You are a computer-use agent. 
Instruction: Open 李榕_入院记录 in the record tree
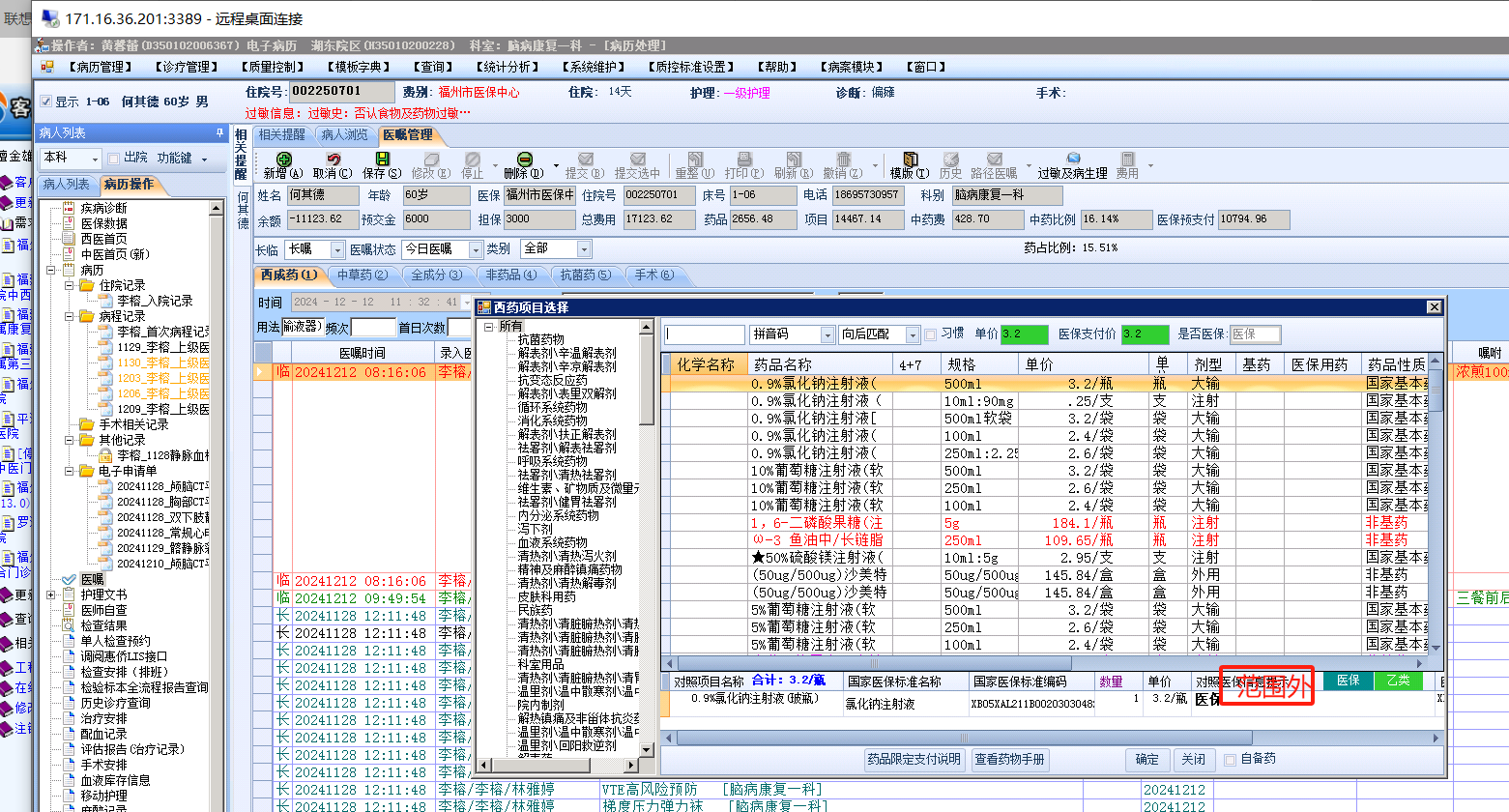coord(155,301)
